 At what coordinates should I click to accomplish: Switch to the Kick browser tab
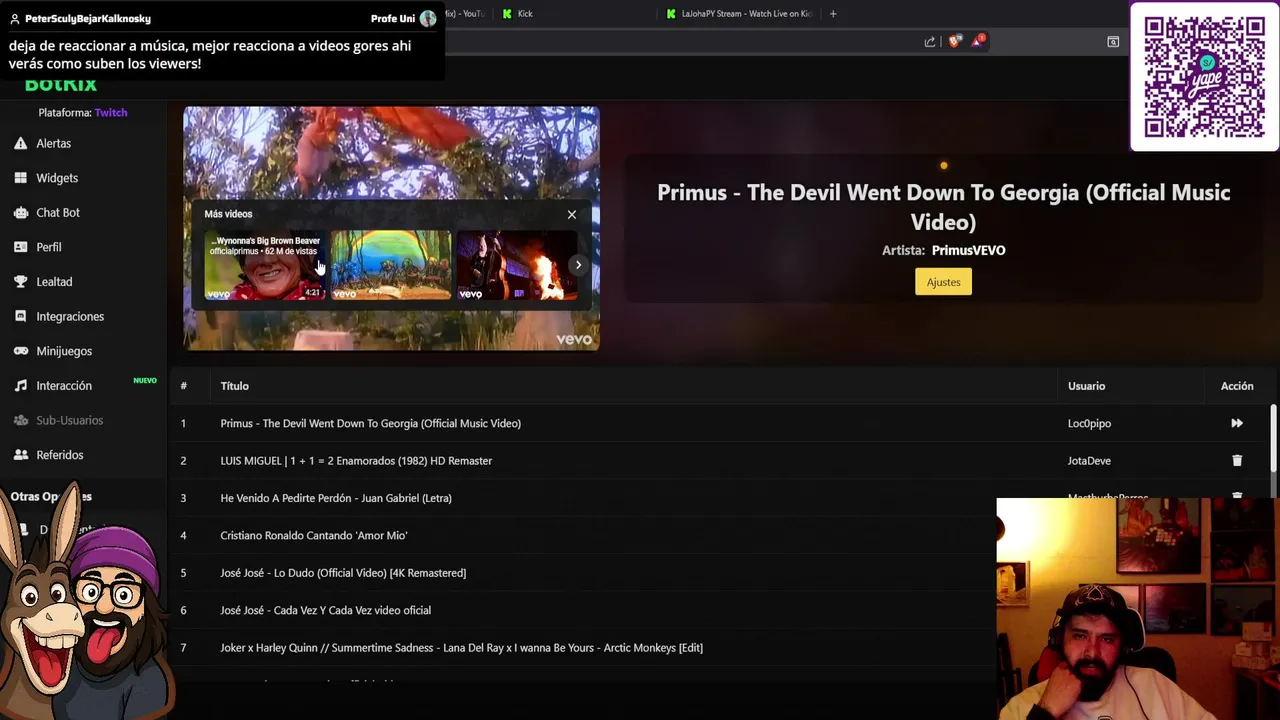[524, 14]
